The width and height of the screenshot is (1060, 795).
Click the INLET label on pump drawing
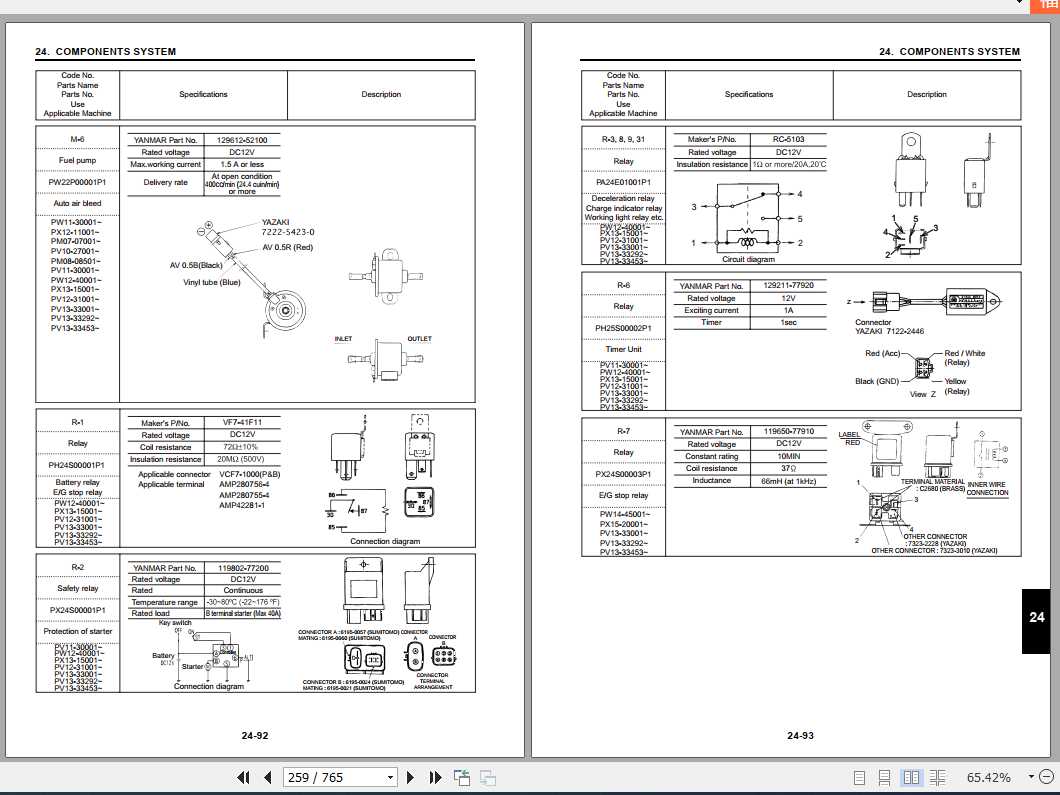pos(343,339)
